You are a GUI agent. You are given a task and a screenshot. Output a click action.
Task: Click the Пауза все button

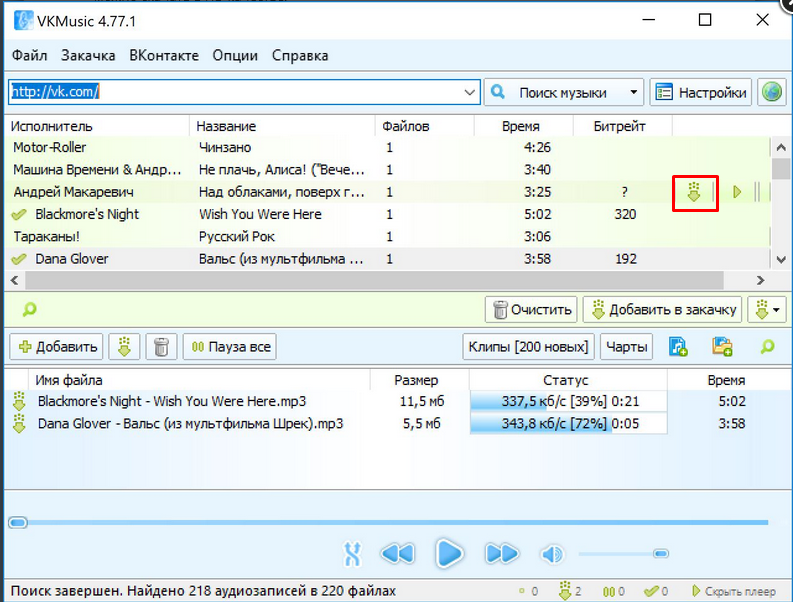coord(230,347)
